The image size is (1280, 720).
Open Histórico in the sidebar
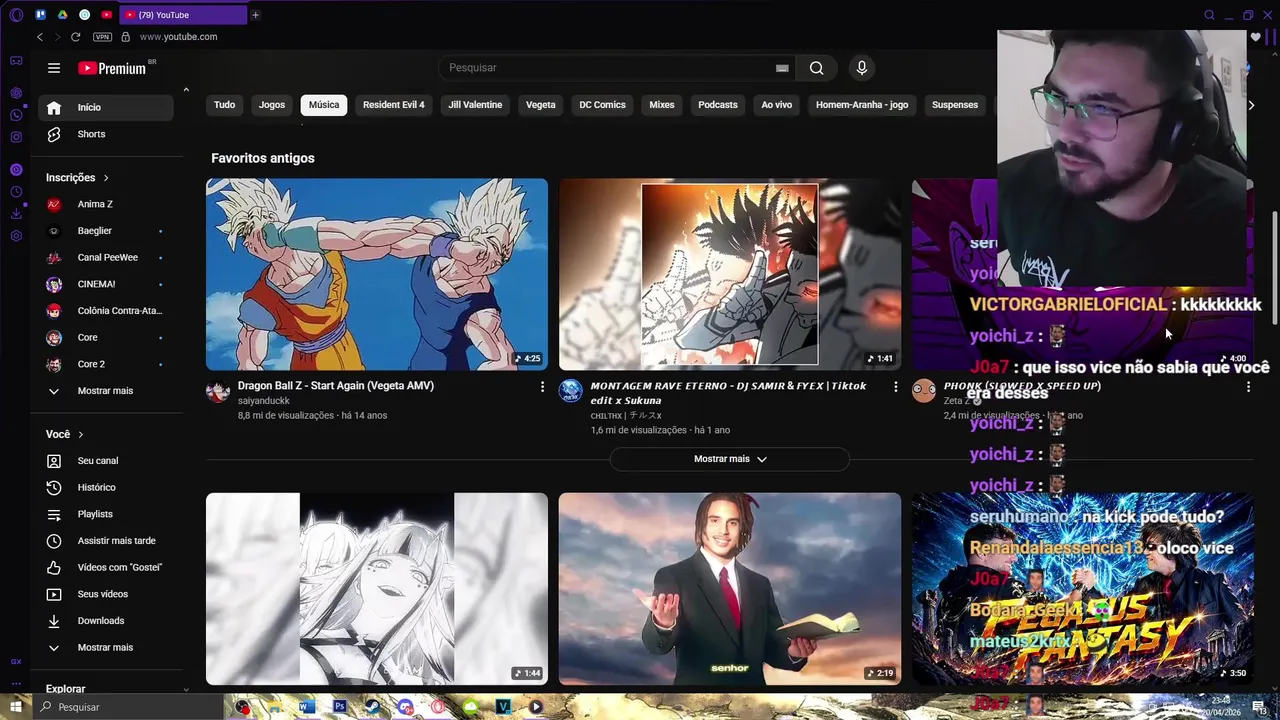pyautogui.click(x=106, y=487)
